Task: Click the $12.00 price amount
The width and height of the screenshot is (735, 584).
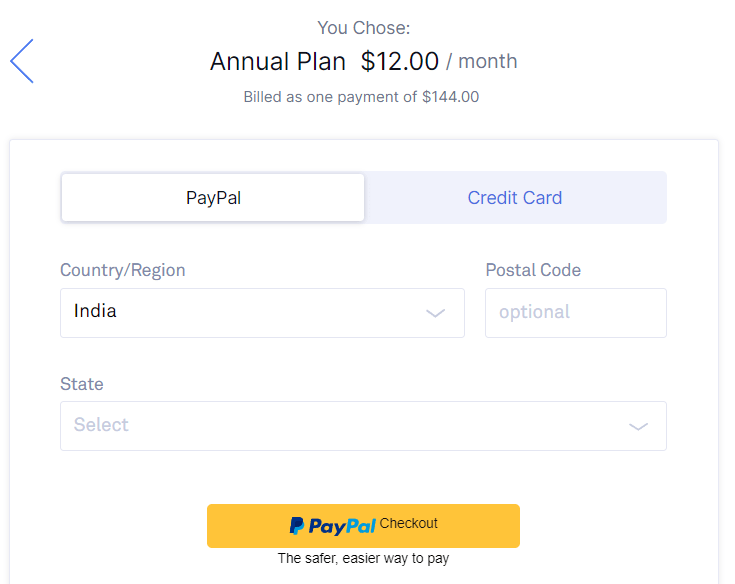Action: 399,61
